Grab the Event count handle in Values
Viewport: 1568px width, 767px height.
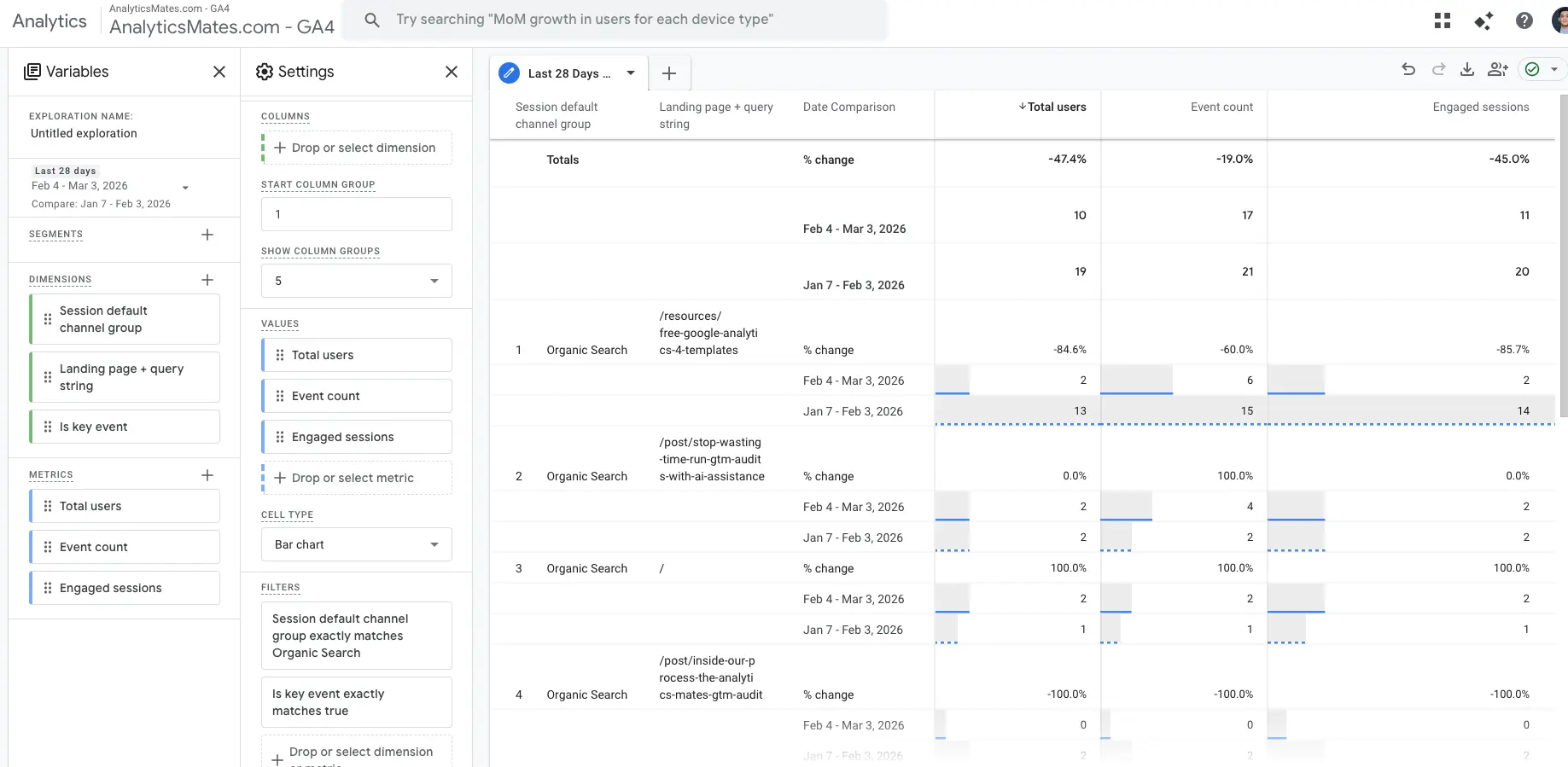pyautogui.click(x=280, y=396)
